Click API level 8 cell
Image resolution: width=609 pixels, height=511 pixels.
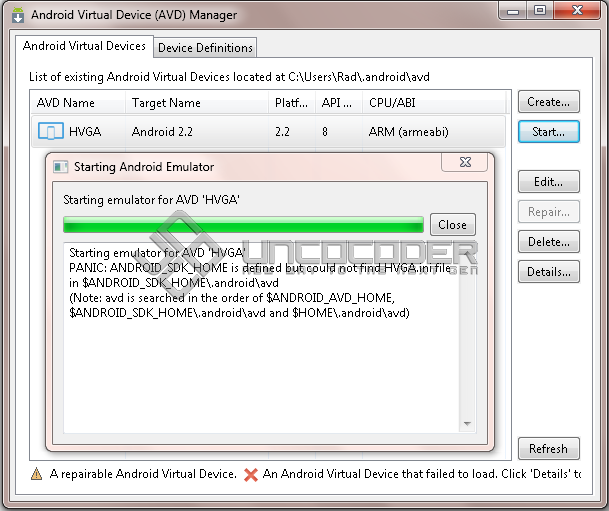click(325, 132)
